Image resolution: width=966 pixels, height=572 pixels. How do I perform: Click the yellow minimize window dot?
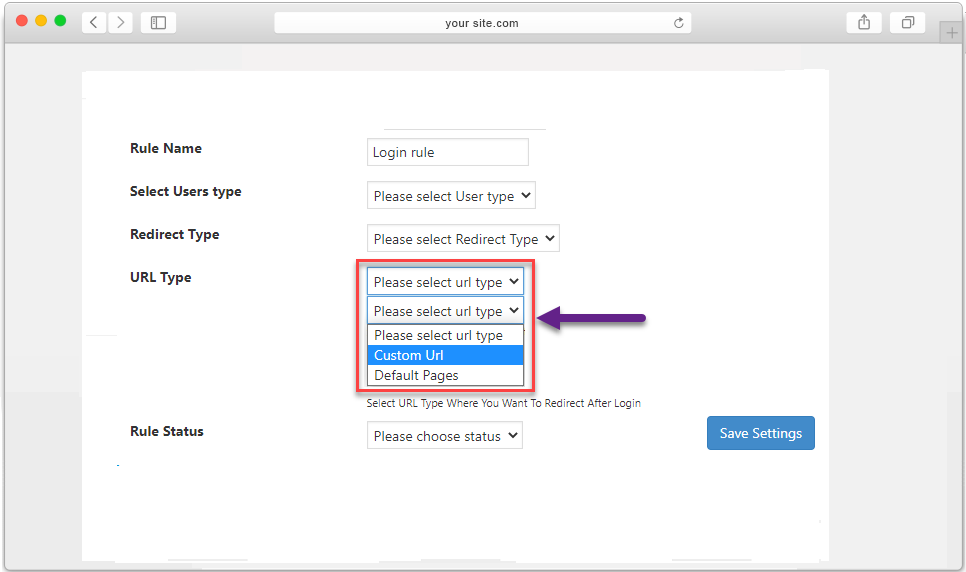(41, 20)
